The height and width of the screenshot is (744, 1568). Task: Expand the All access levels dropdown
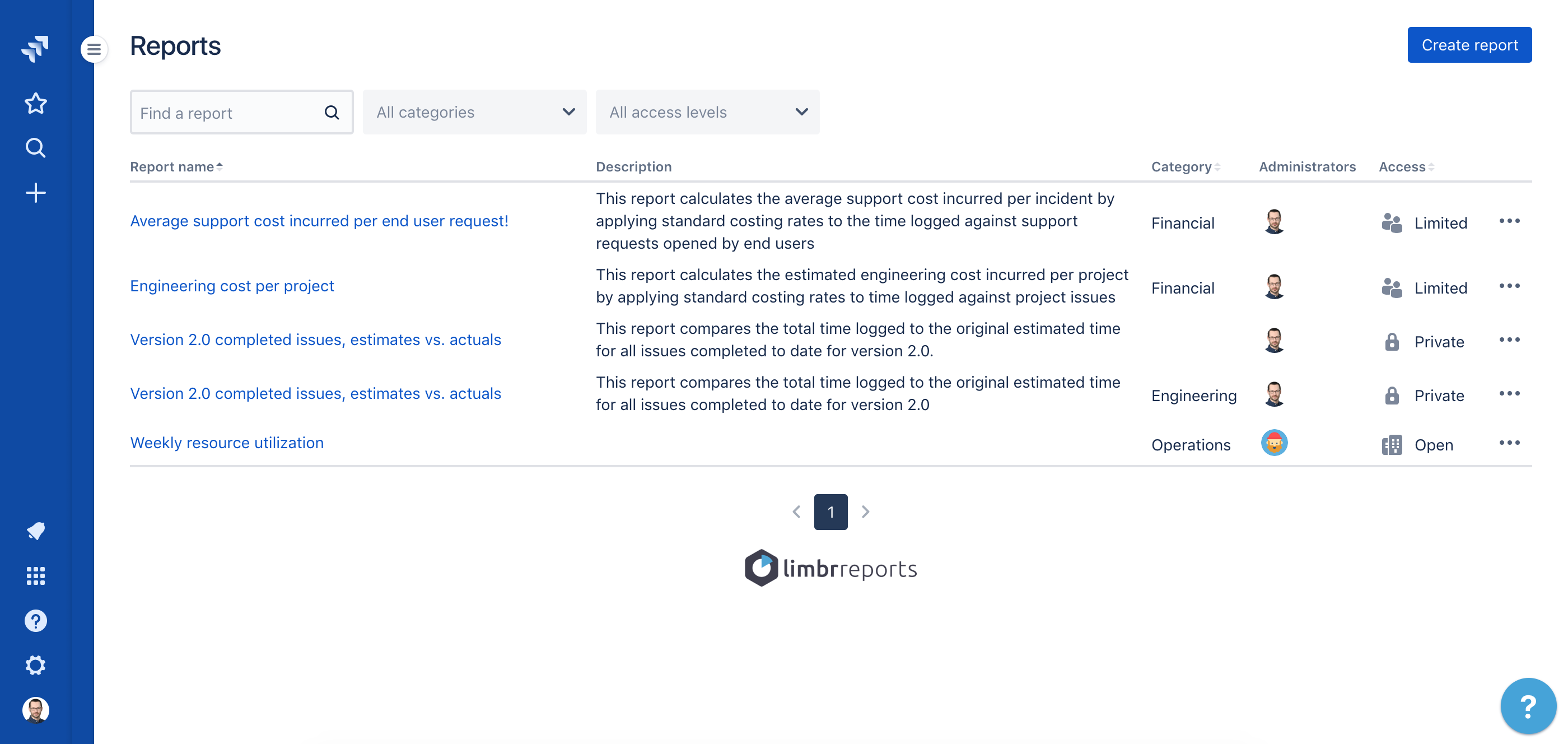point(707,112)
